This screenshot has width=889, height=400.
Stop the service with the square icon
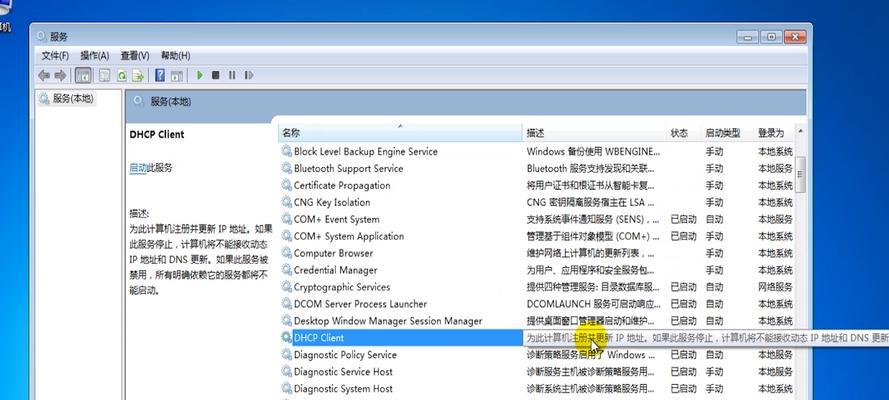pyautogui.click(x=215, y=75)
